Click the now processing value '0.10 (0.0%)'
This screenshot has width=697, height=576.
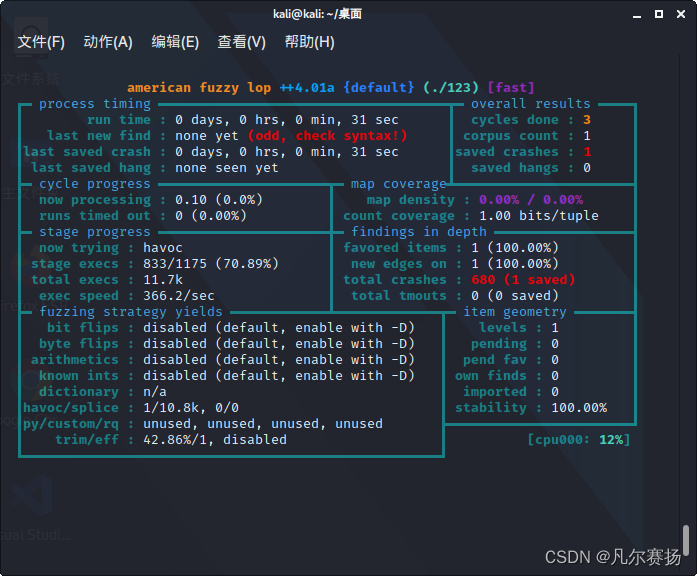click(219, 200)
